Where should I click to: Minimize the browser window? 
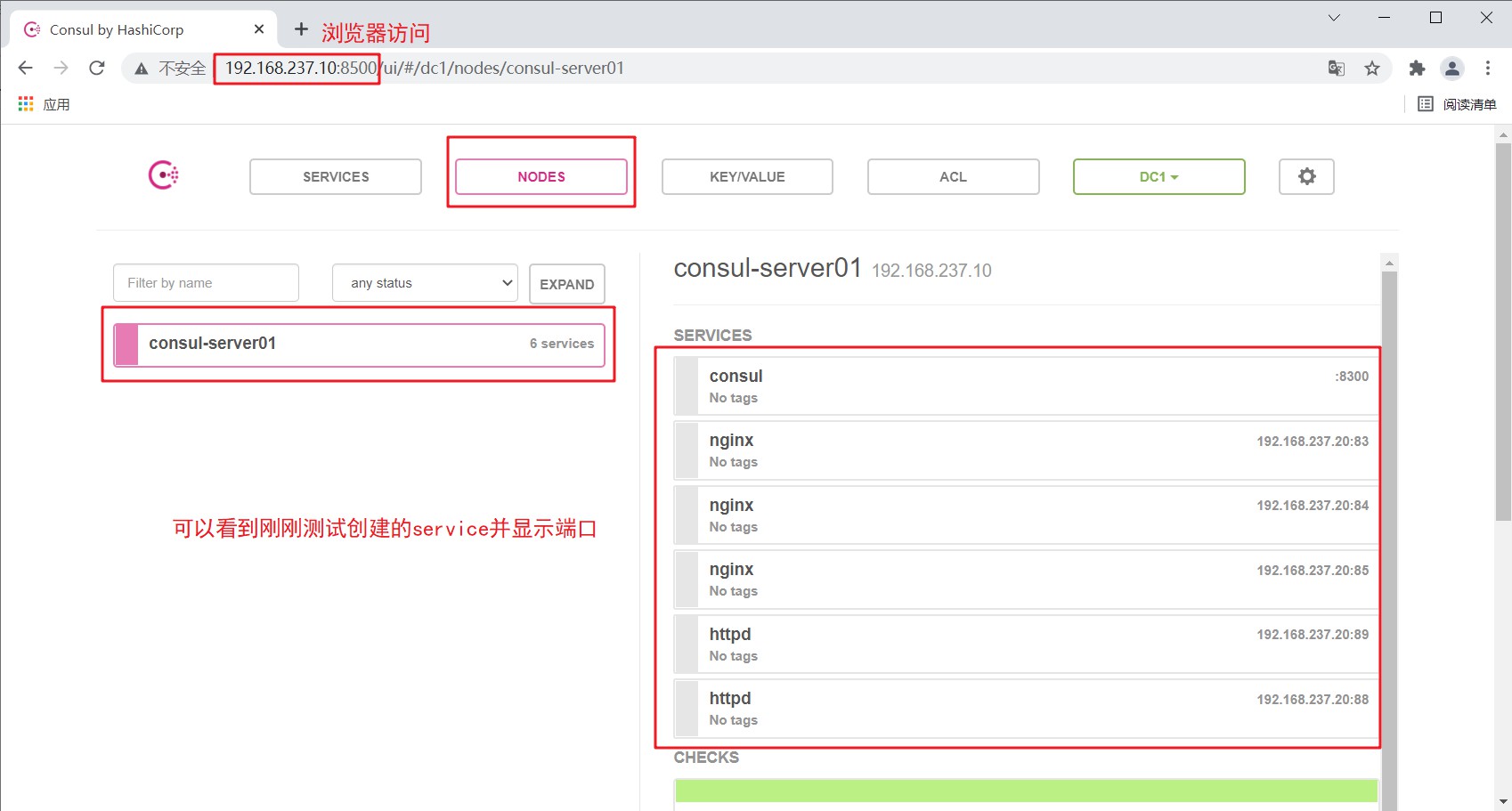pos(1384,18)
